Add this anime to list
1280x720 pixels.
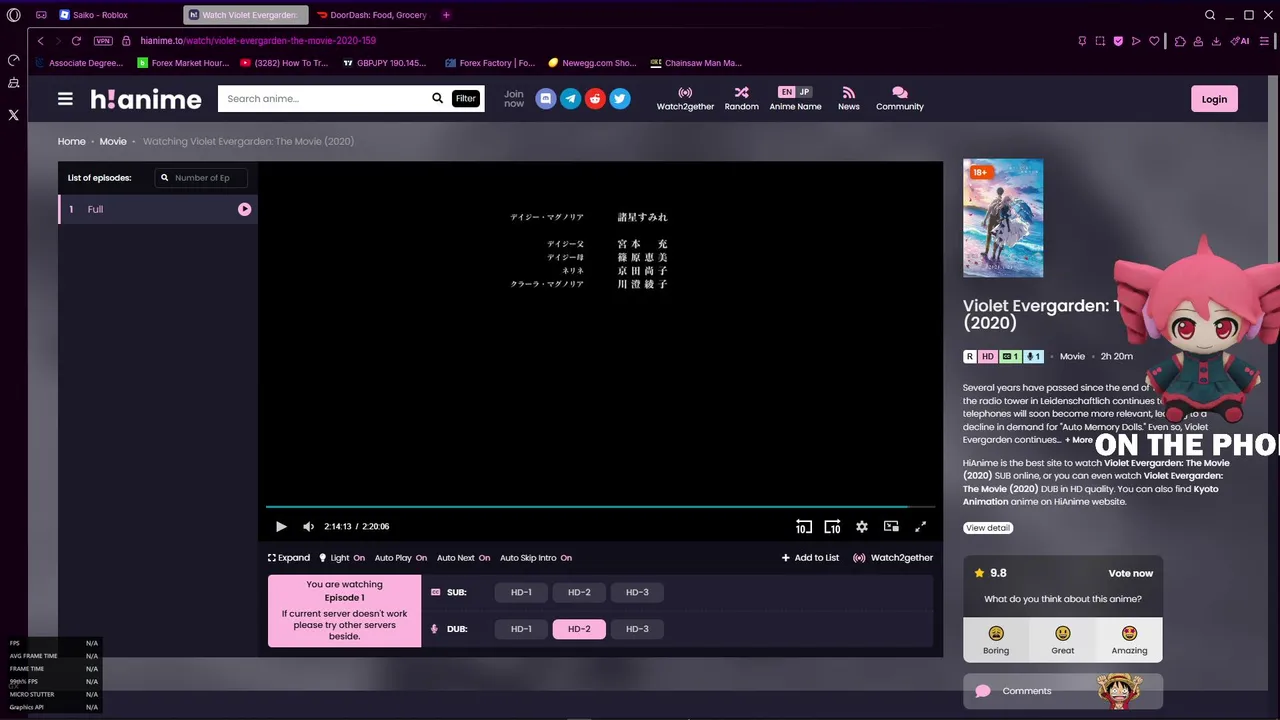point(810,558)
